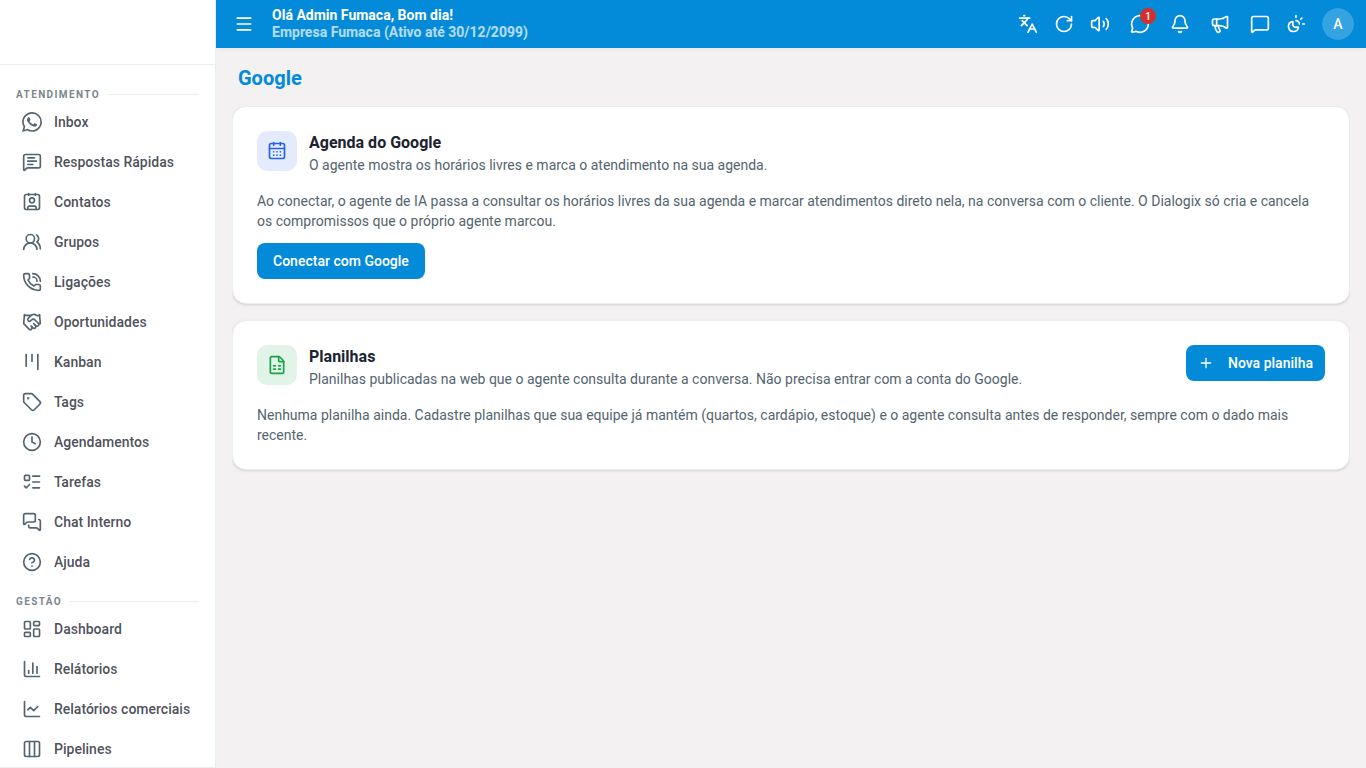Click the Ajuda question mark icon

pyautogui.click(x=32, y=562)
